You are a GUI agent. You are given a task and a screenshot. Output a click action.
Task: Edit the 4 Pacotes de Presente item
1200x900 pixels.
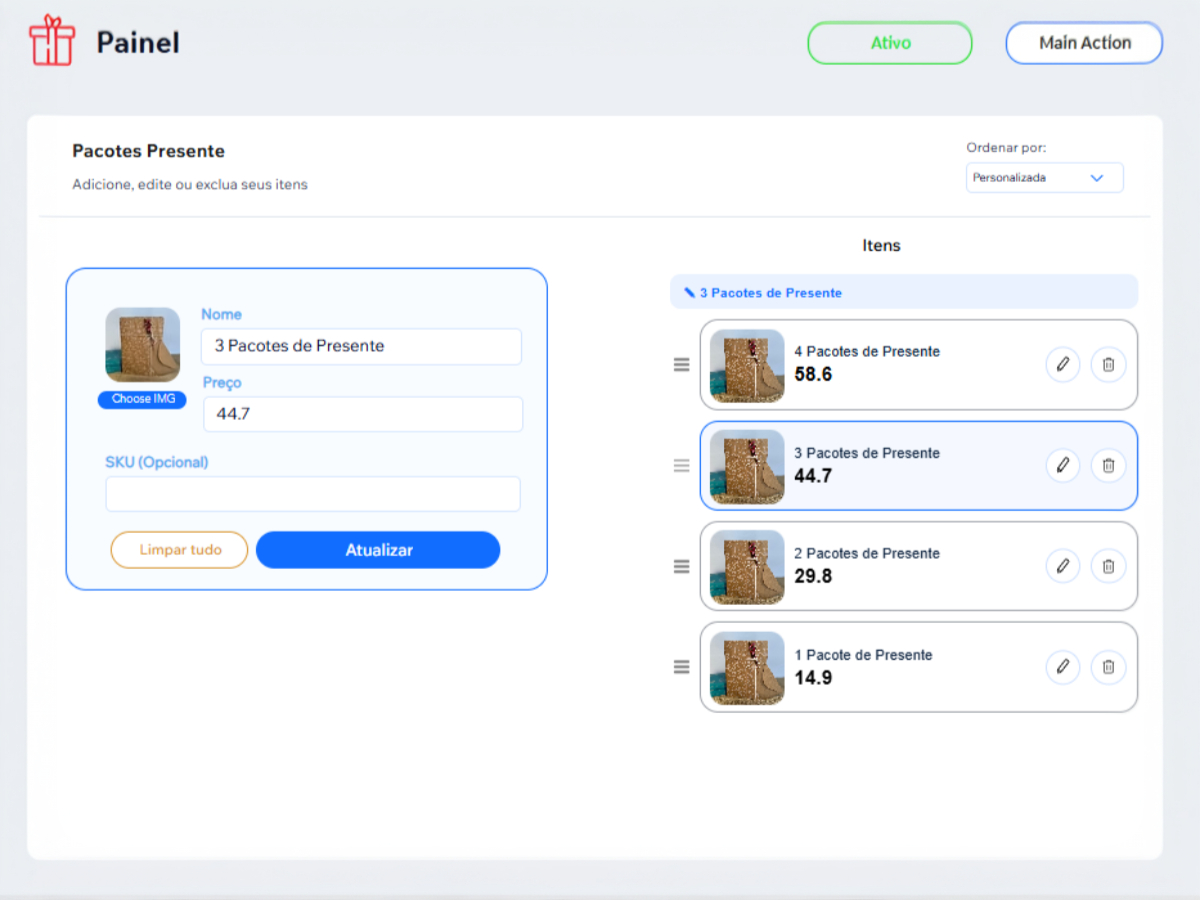click(1063, 364)
